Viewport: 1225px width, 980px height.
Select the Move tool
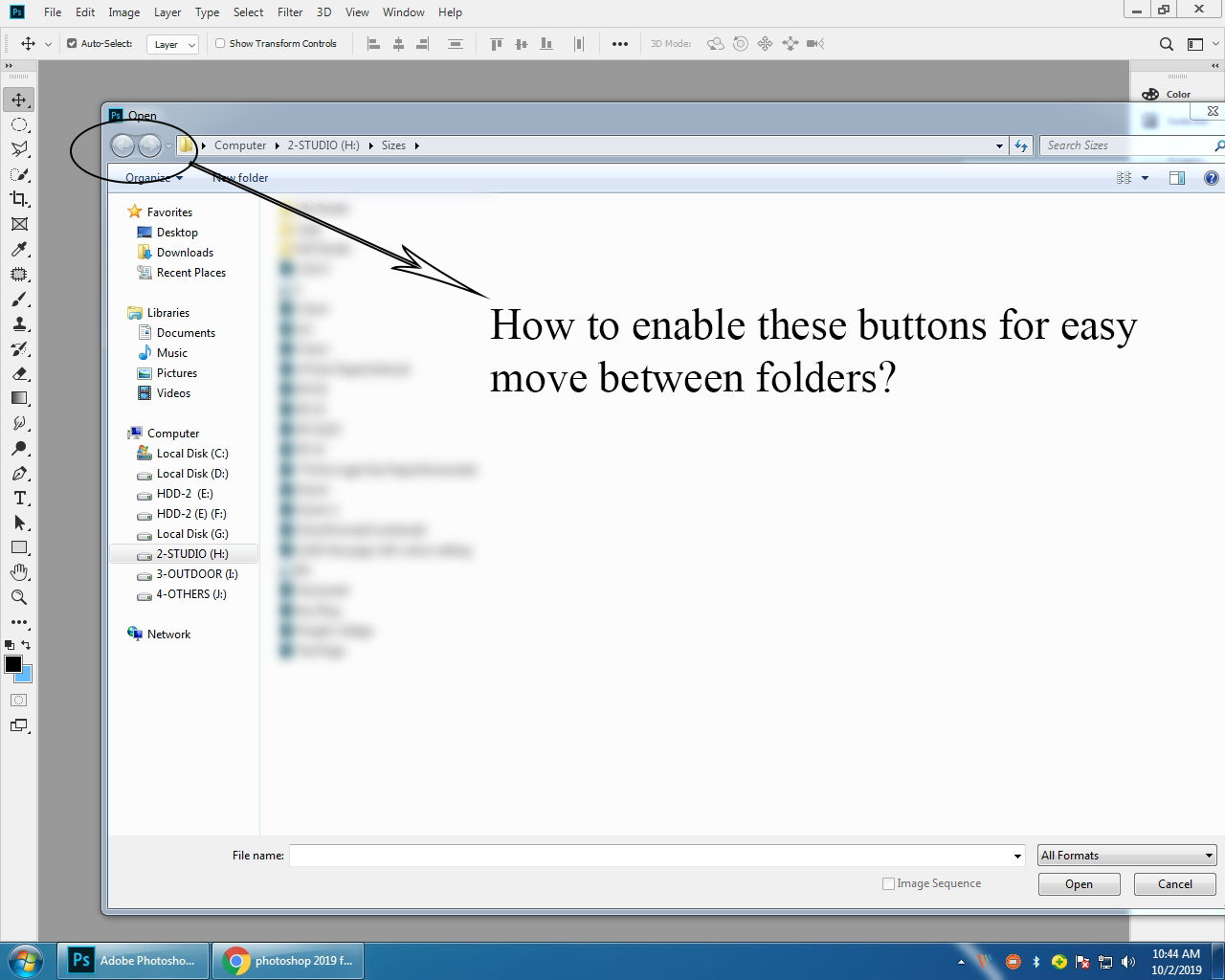pyautogui.click(x=19, y=99)
